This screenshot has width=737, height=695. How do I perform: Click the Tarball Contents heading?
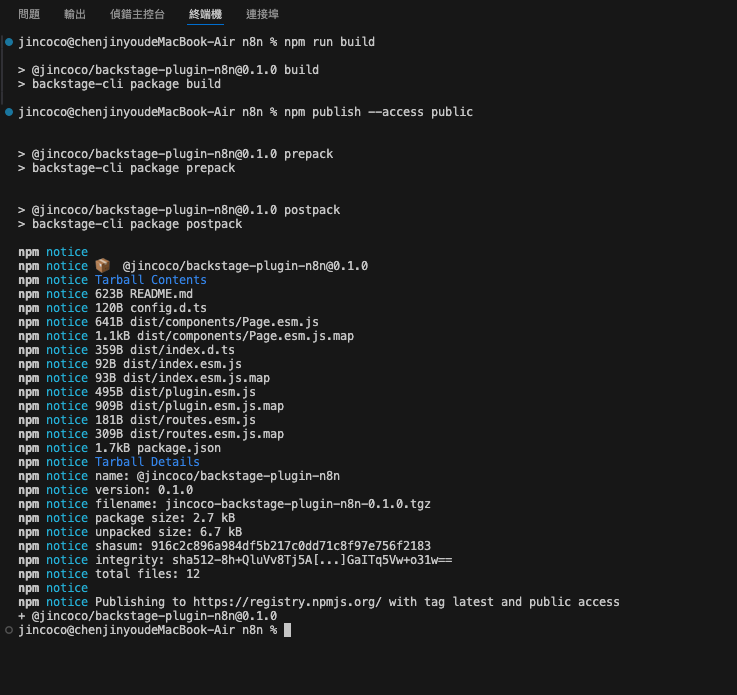click(151, 280)
